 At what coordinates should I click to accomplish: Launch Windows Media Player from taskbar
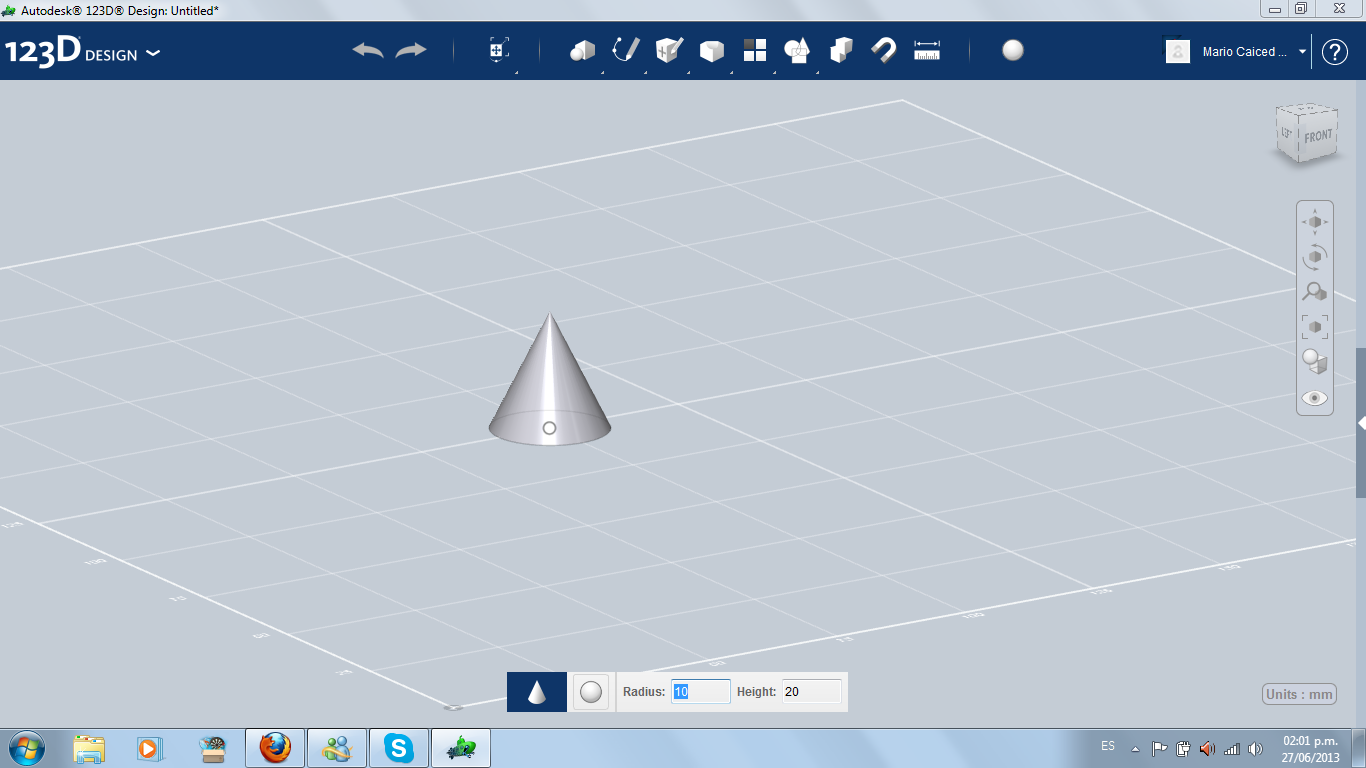click(149, 748)
